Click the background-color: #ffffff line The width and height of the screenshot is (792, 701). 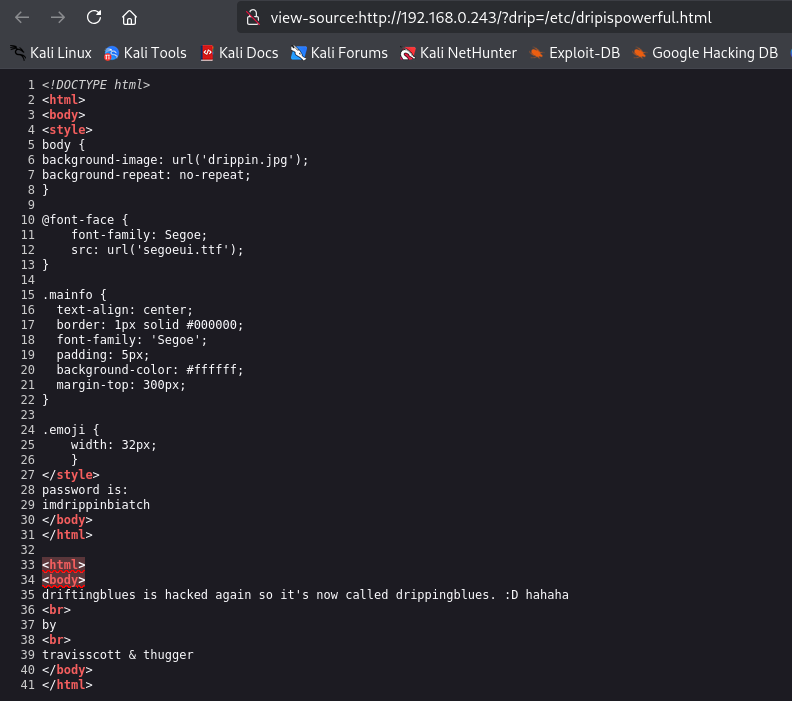click(150, 370)
